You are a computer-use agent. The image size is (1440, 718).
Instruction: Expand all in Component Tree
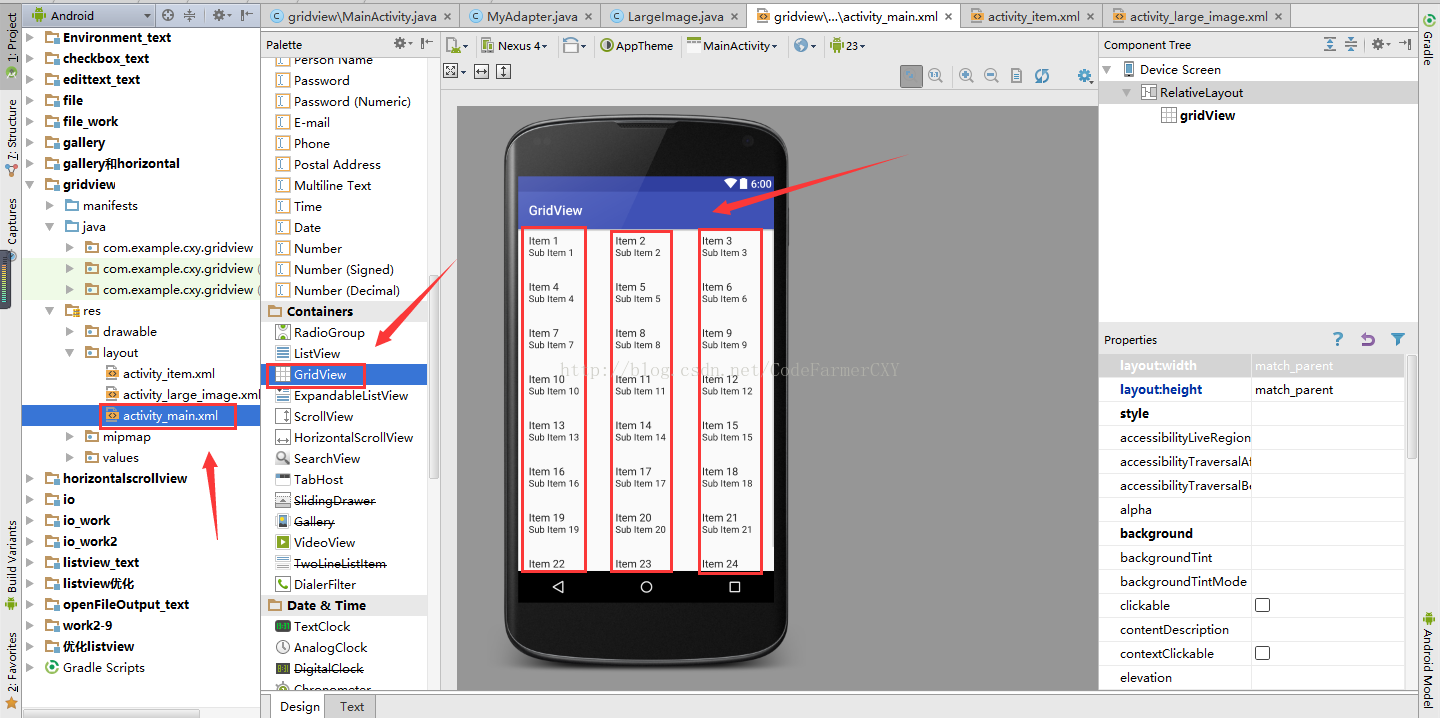click(1330, 44)
